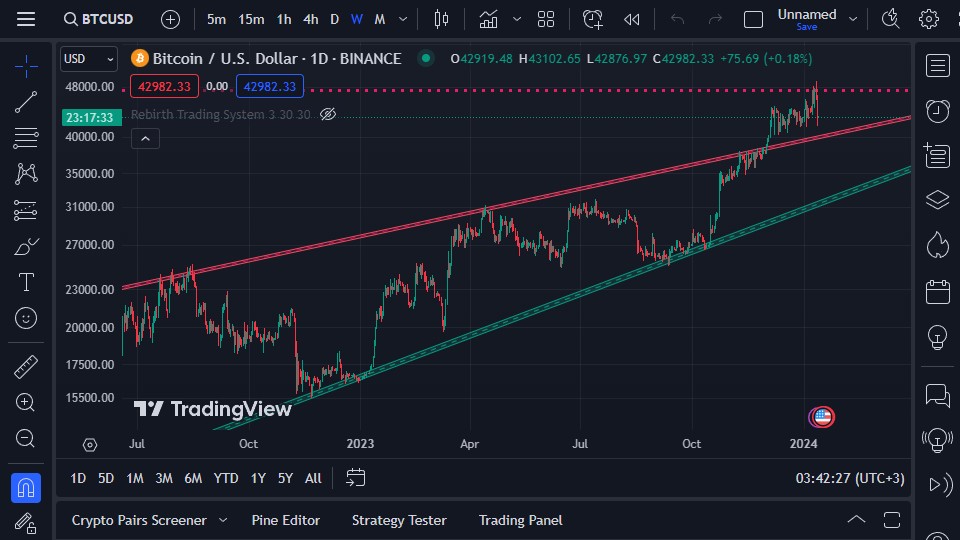Screen dimensions: 960x540
Task: Expand the timeframe interval dropdown
Action: tap(403, 20)
